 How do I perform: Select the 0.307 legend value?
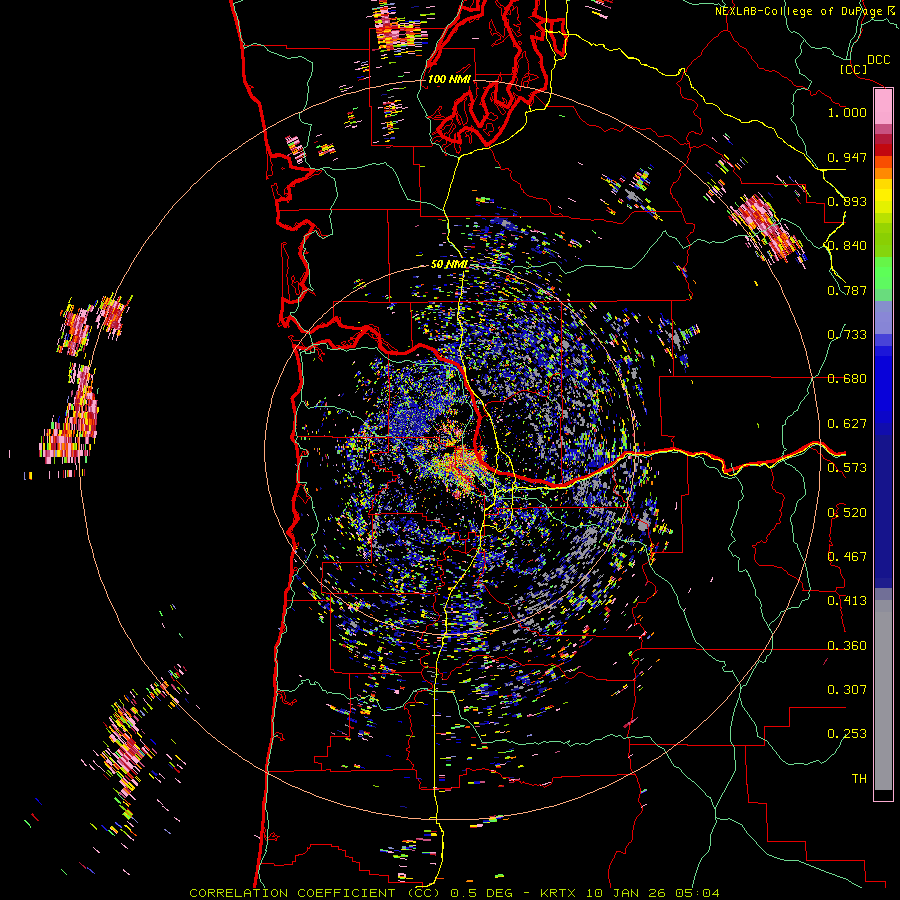pos(847,690)
